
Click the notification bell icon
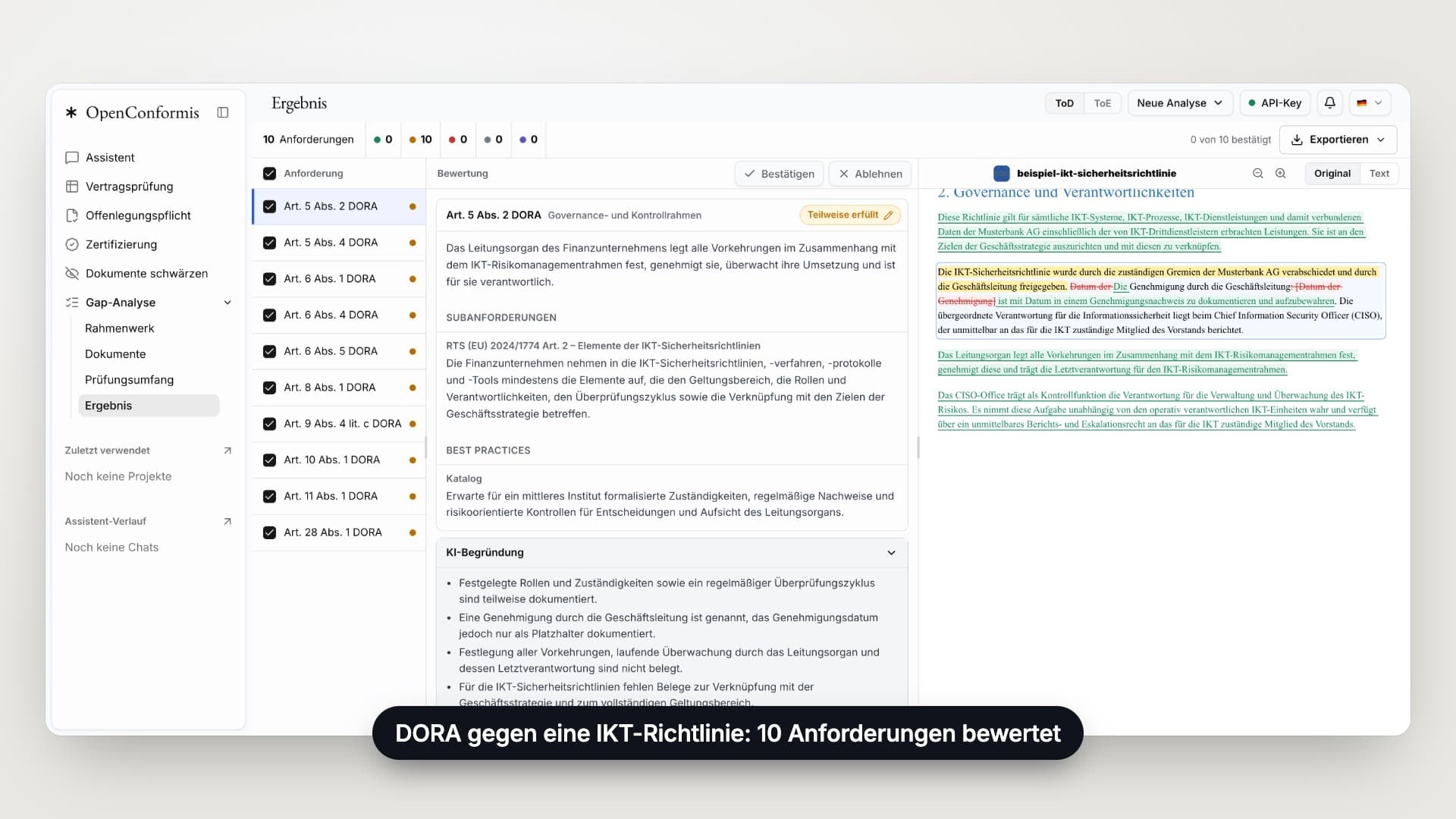[1330, 103]
